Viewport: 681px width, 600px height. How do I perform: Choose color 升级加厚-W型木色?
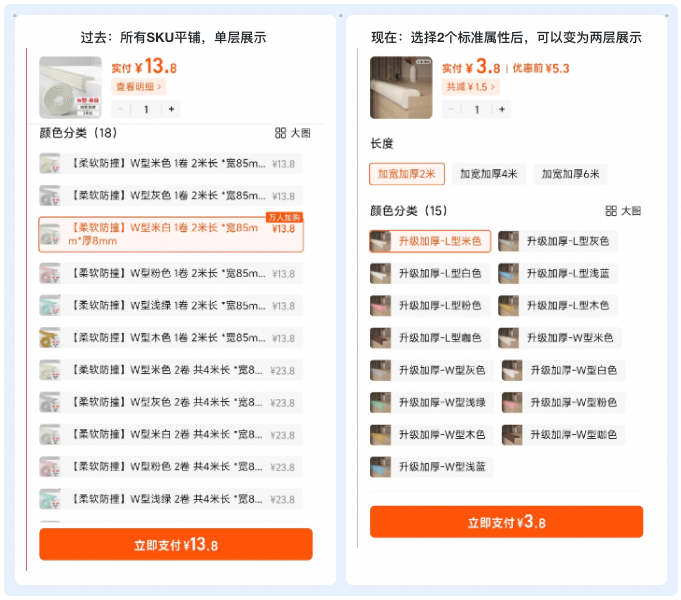[x=432, y=434]
